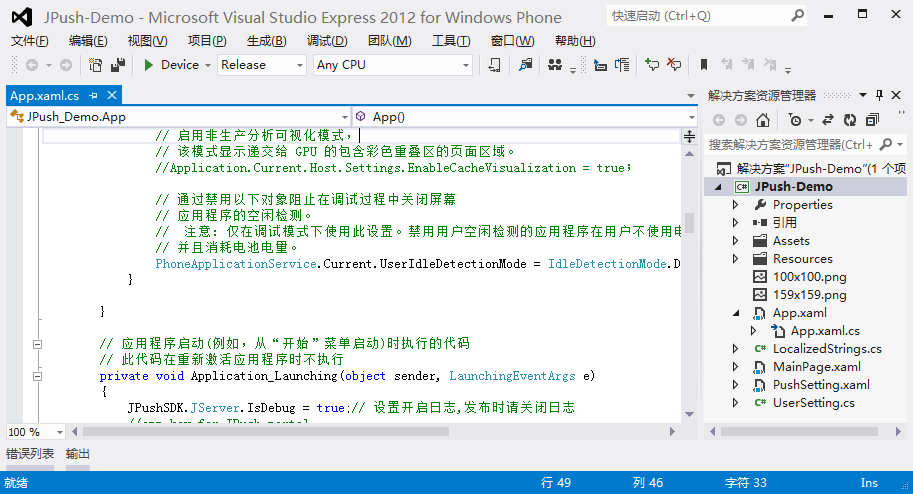913x494 pixels.
Task: Click the navigate backward arrow in toolbar
Action: [32, 65]
